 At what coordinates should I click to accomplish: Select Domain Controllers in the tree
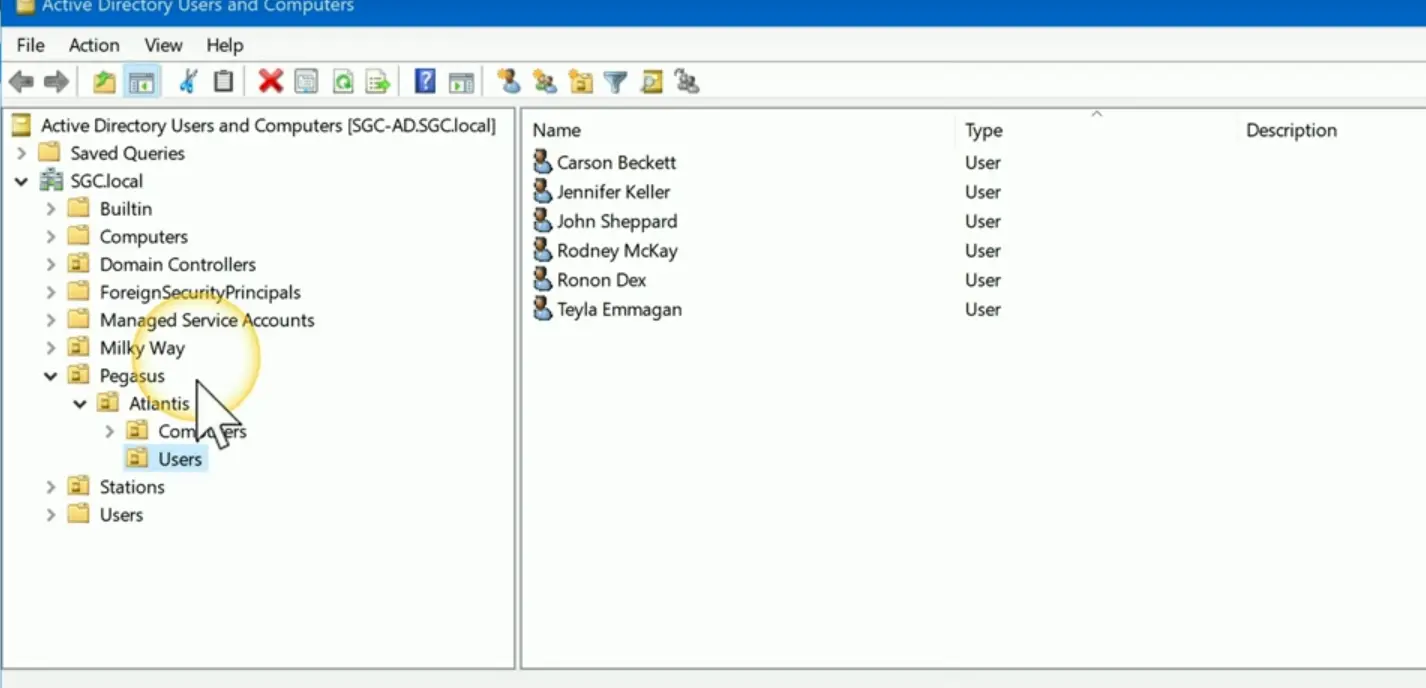177,265
